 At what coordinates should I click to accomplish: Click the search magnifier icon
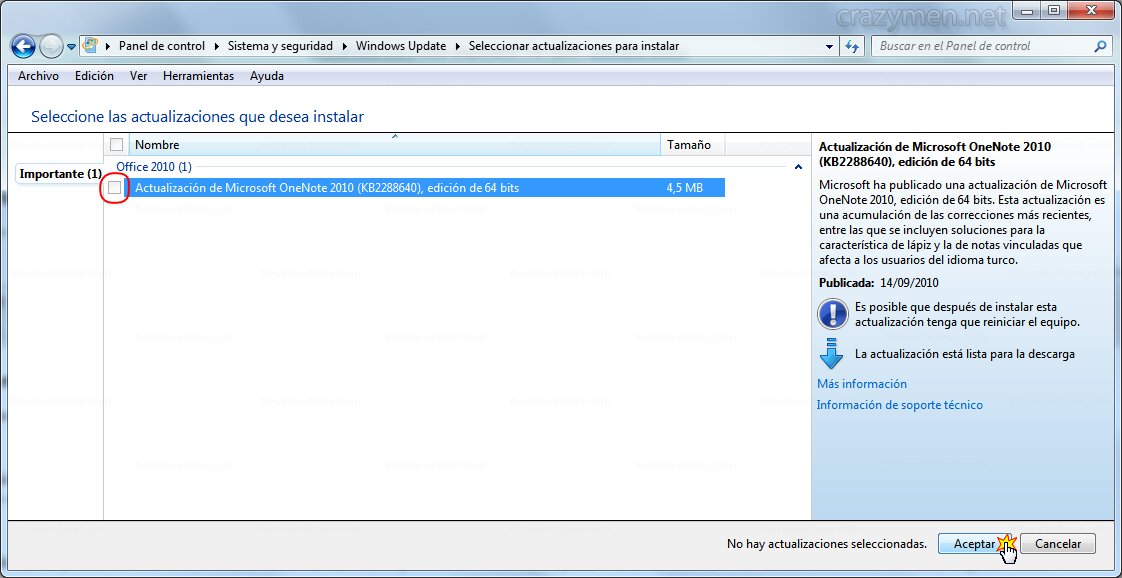(1101, 46)
